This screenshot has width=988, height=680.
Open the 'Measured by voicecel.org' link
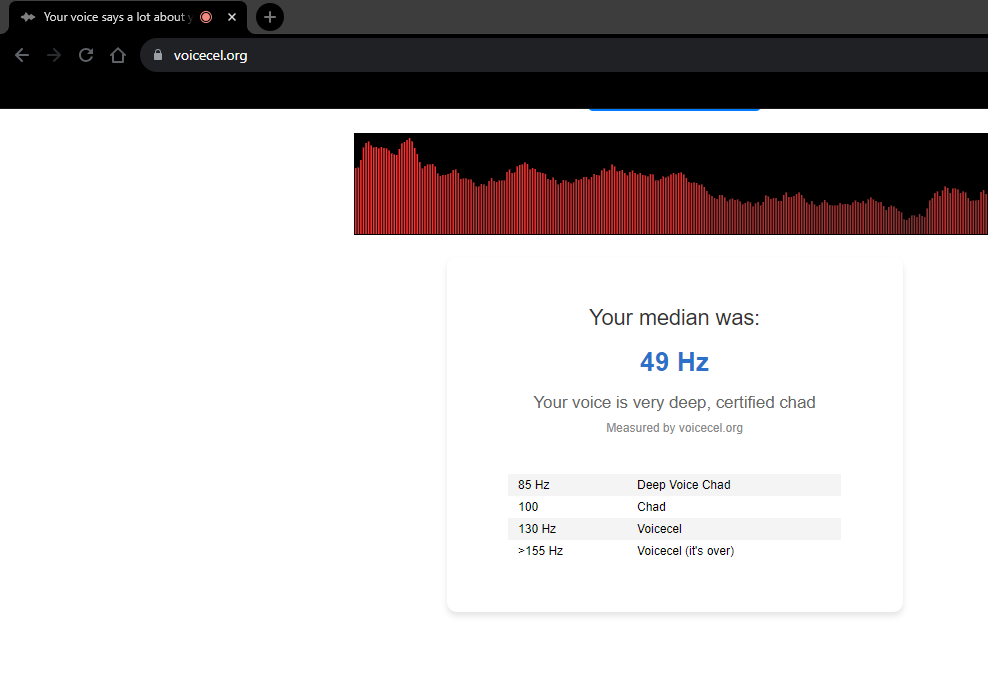click(x=674, y=427)
